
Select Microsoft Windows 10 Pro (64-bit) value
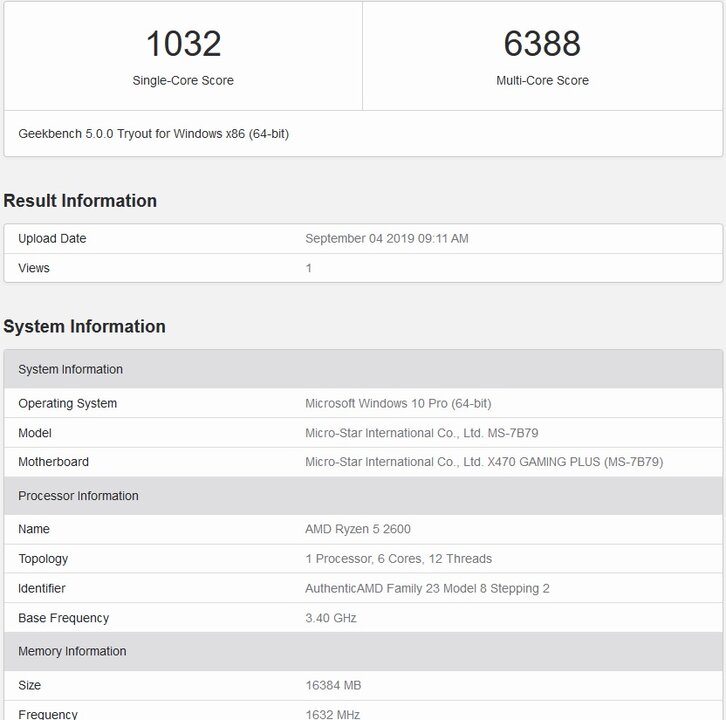(398, 403)
